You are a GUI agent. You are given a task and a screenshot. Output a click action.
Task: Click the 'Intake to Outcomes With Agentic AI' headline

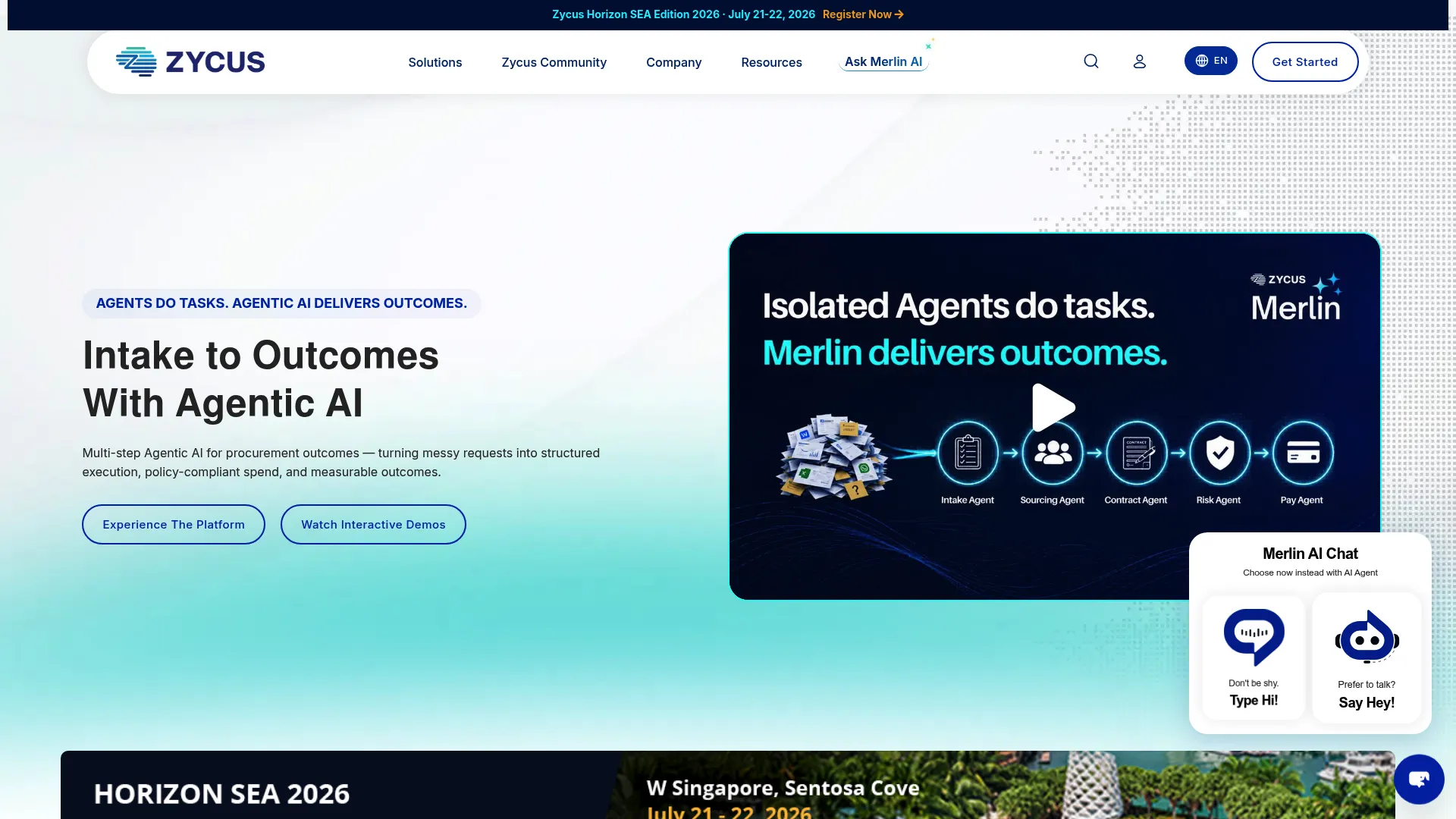pos(260,379)
